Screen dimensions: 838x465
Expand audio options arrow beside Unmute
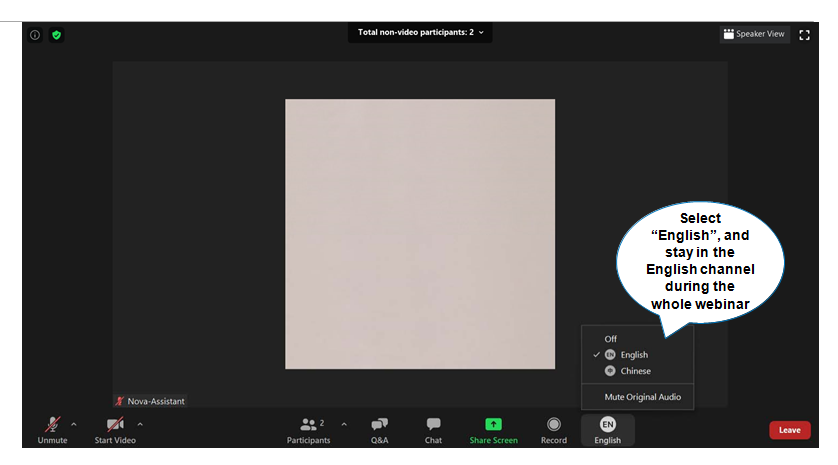(74, 424)
